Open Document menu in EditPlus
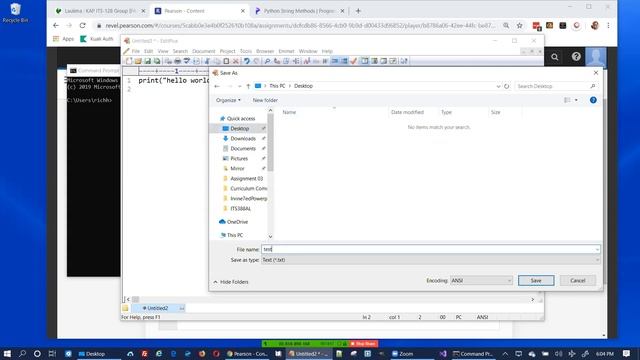The height and width of the screenshot is (360, 640). [x=203, y=51]
